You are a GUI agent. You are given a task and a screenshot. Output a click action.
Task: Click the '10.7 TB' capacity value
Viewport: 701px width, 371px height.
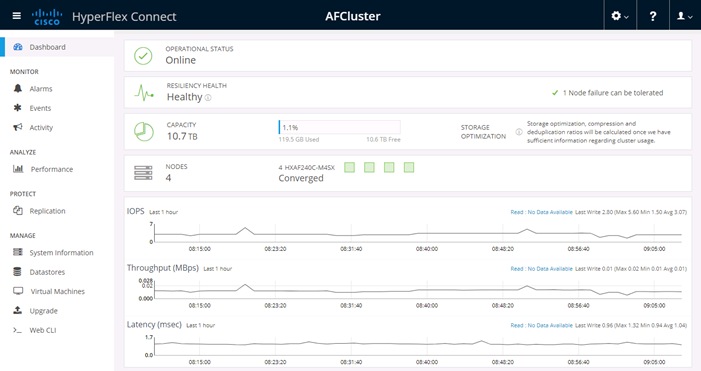coord(182,136)
